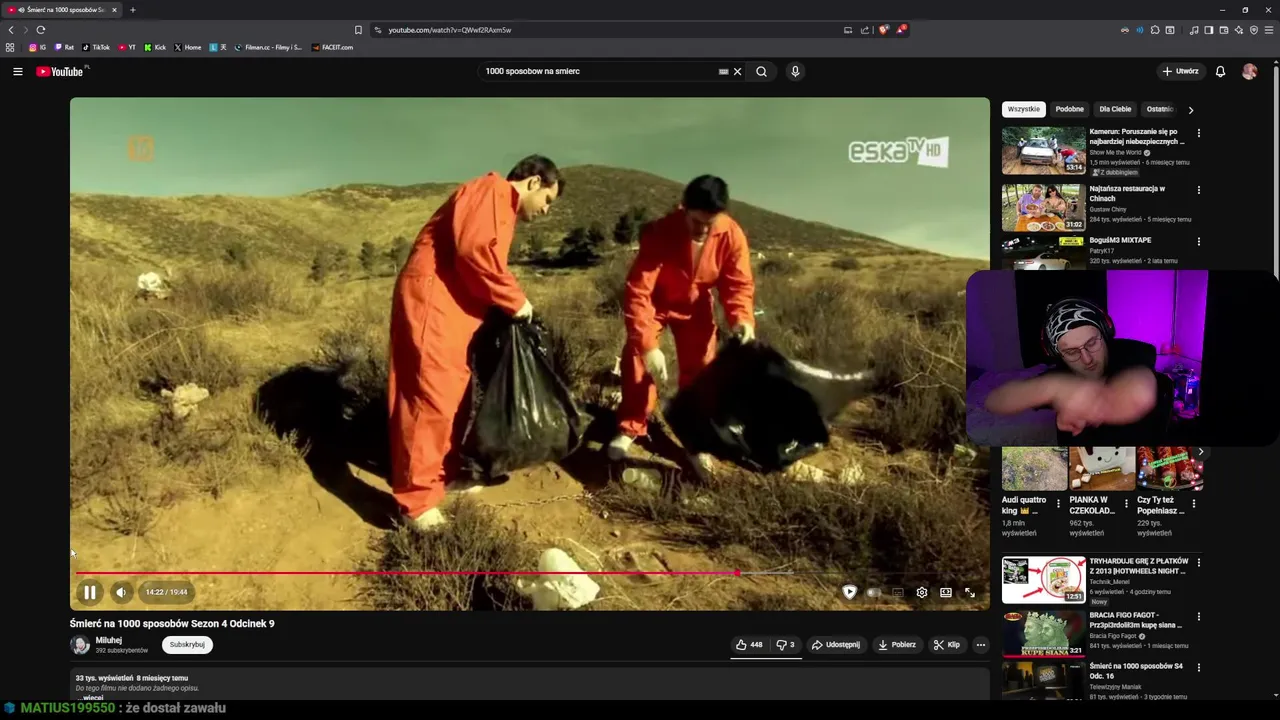
Task: Toggle the autoplay switch in player
Action: (874, 592)
